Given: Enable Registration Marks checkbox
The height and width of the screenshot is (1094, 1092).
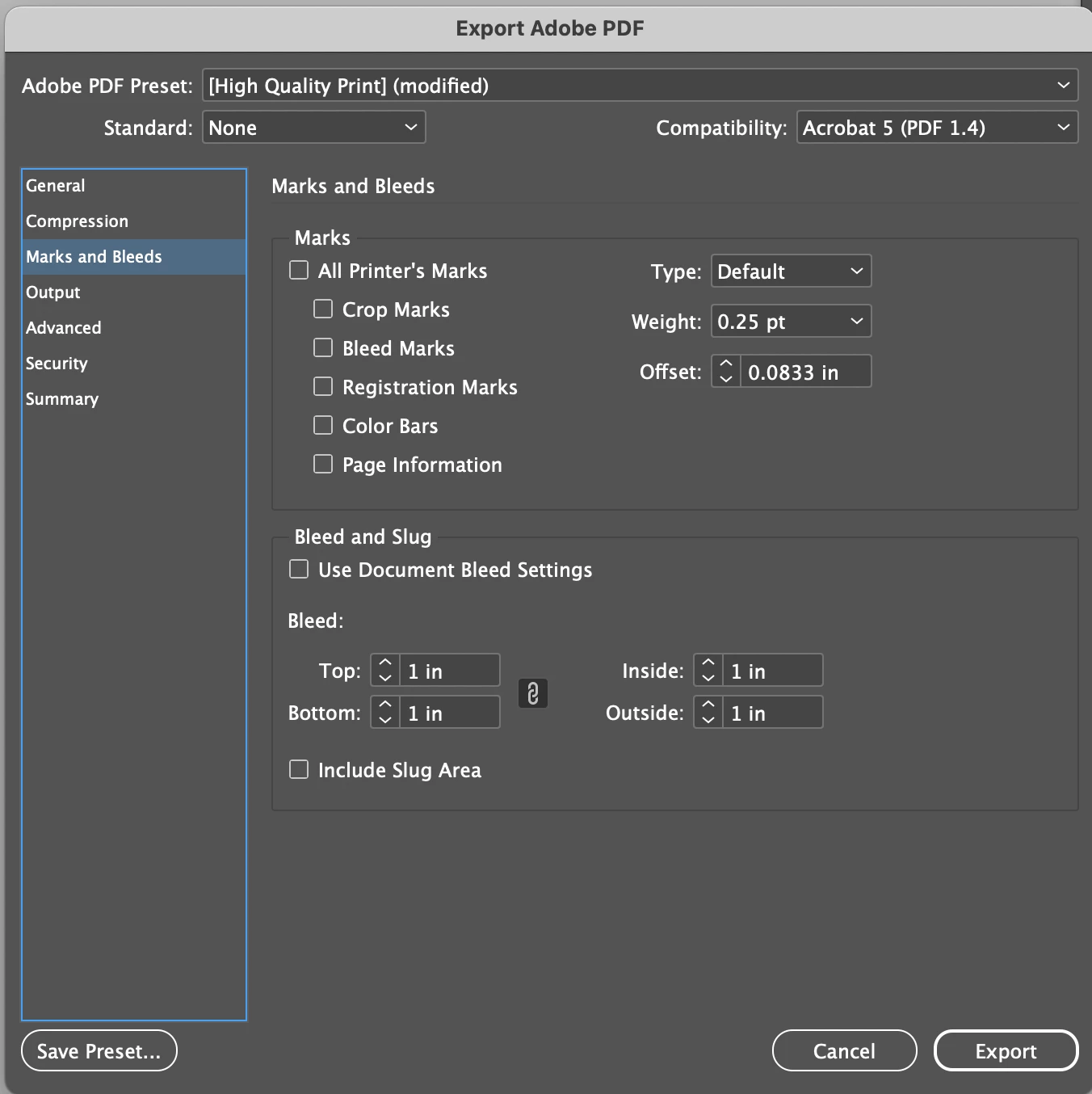Looking at the screenshot, I should (323, 386).
